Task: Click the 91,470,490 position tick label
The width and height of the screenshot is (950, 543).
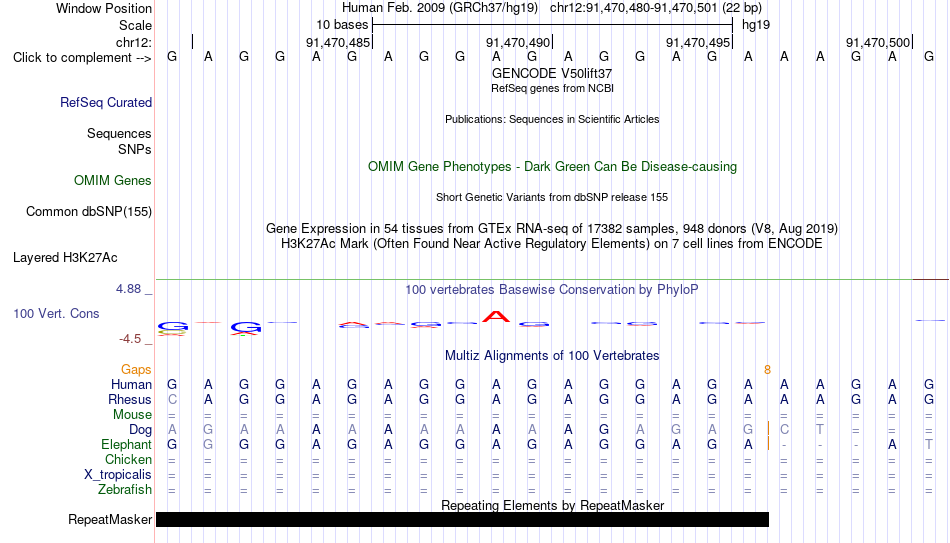Action: point(518,42)
